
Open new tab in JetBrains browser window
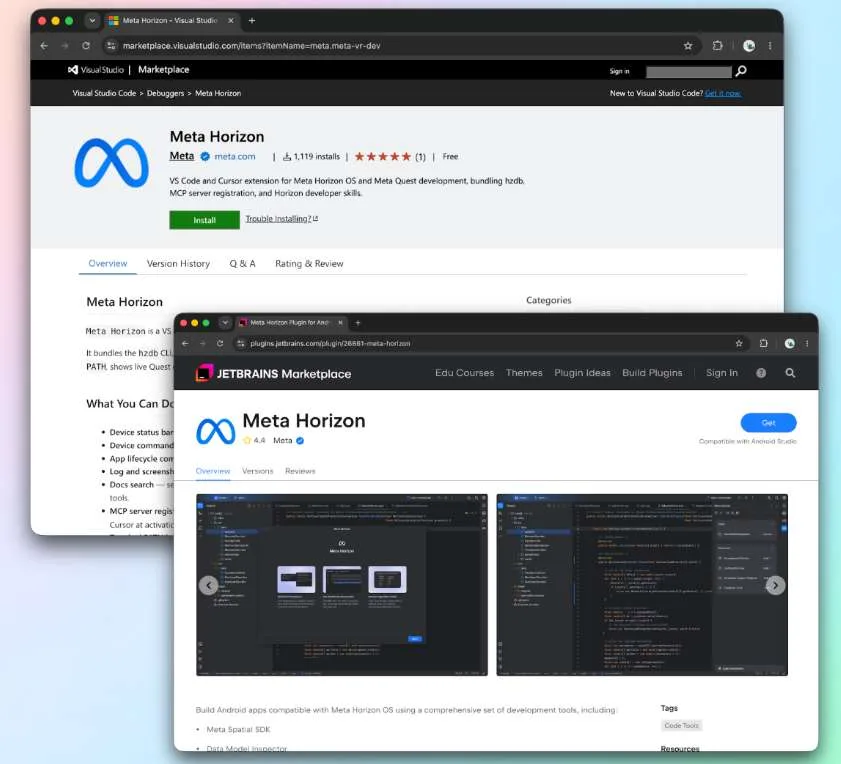click(358, 322)
